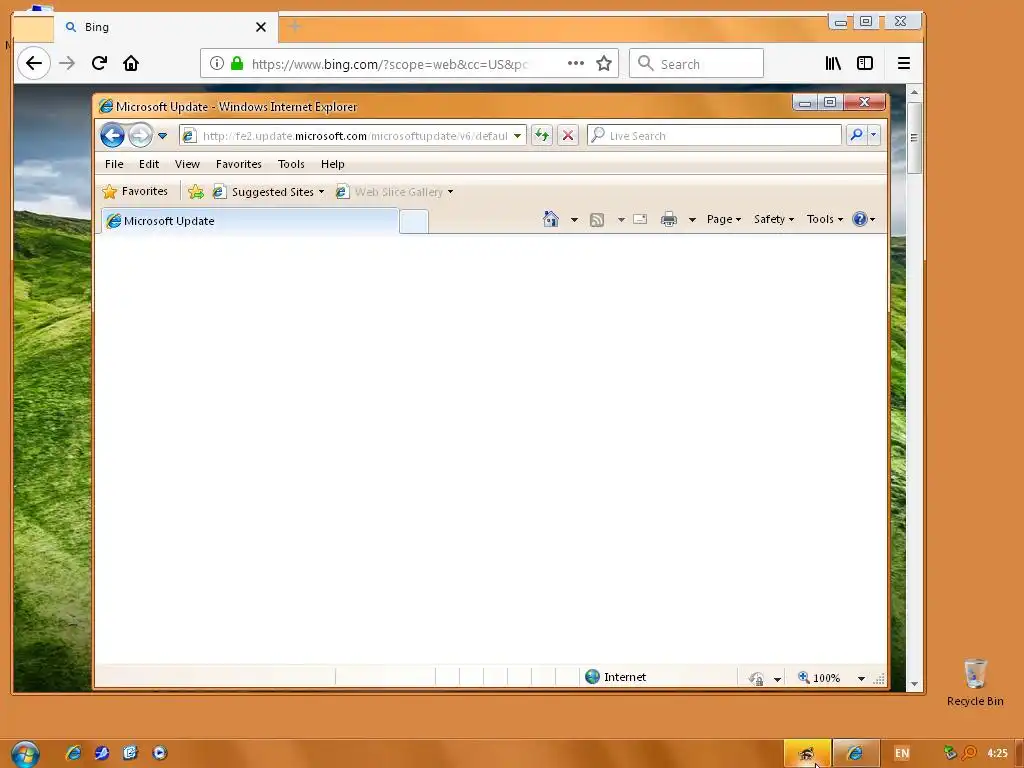Open the Windows Start orb

25,754
